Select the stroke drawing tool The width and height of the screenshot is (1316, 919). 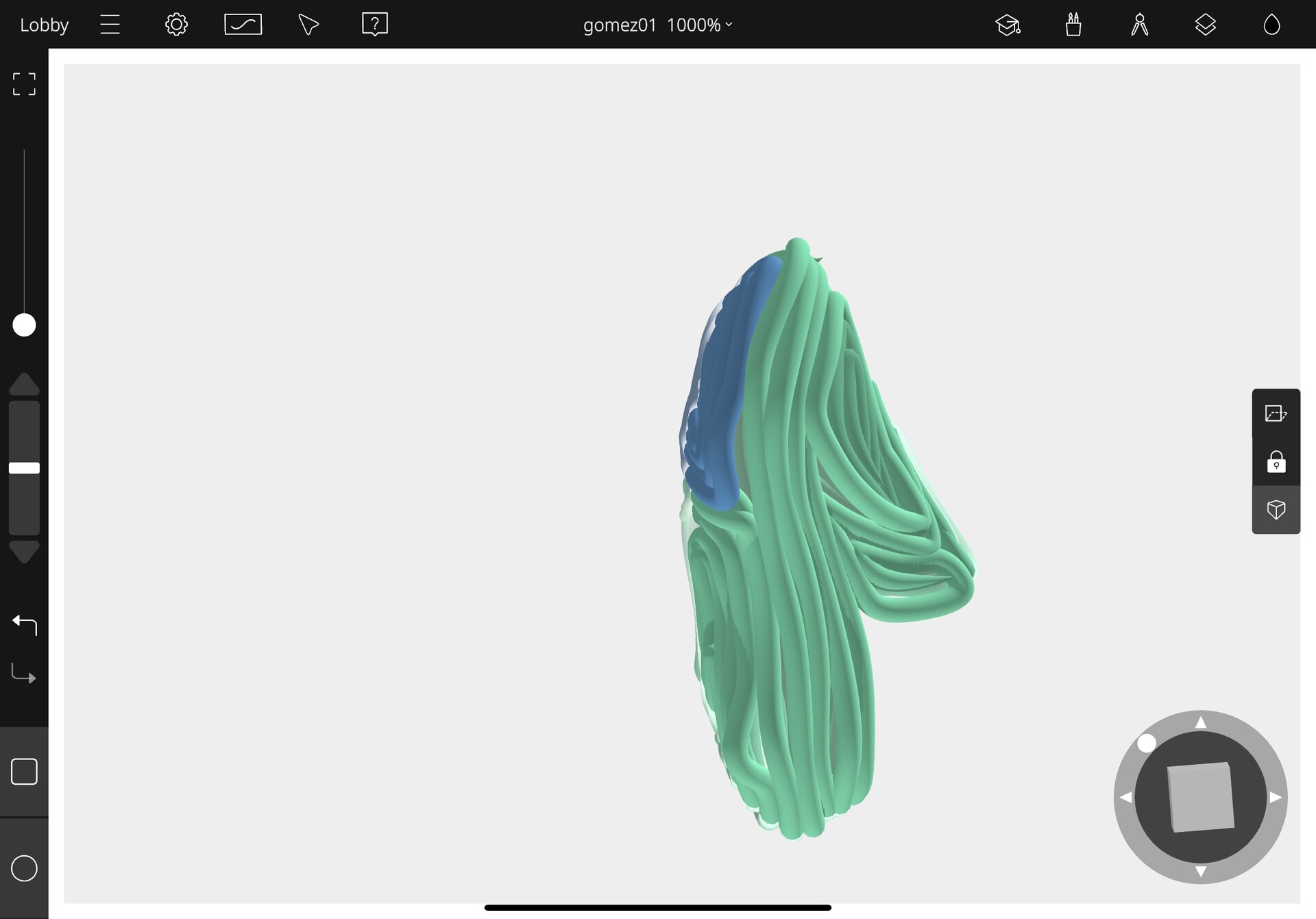[x=243, y=24]
